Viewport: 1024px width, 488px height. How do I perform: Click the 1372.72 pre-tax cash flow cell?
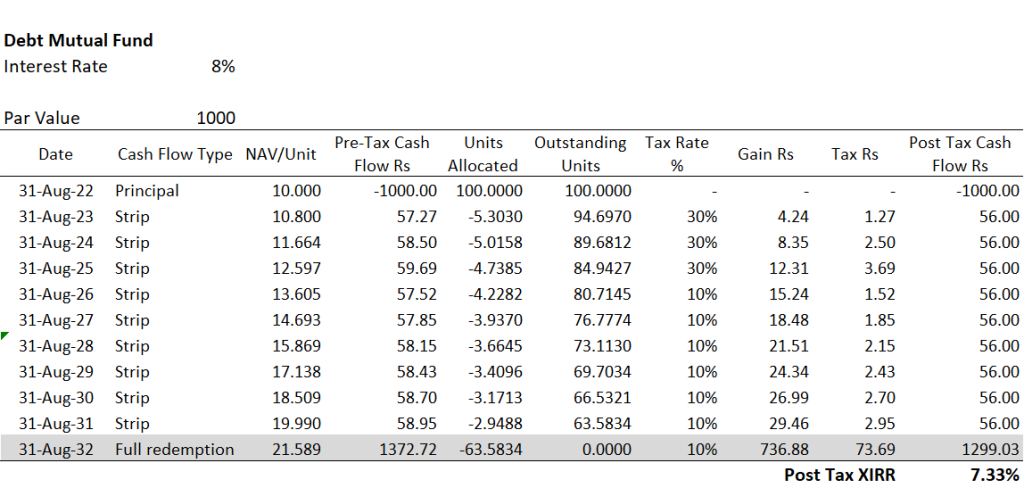[407, 449]
